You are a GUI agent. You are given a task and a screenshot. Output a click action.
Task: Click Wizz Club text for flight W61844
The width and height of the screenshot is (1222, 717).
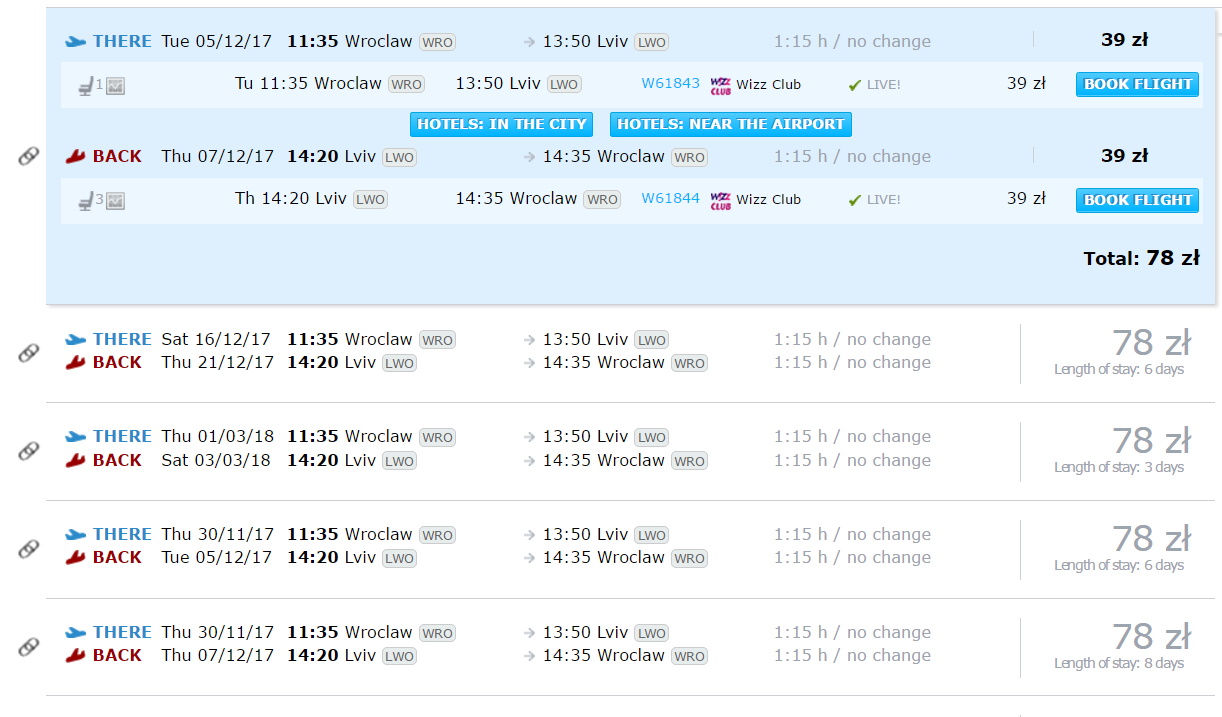[x=769, y=199]
